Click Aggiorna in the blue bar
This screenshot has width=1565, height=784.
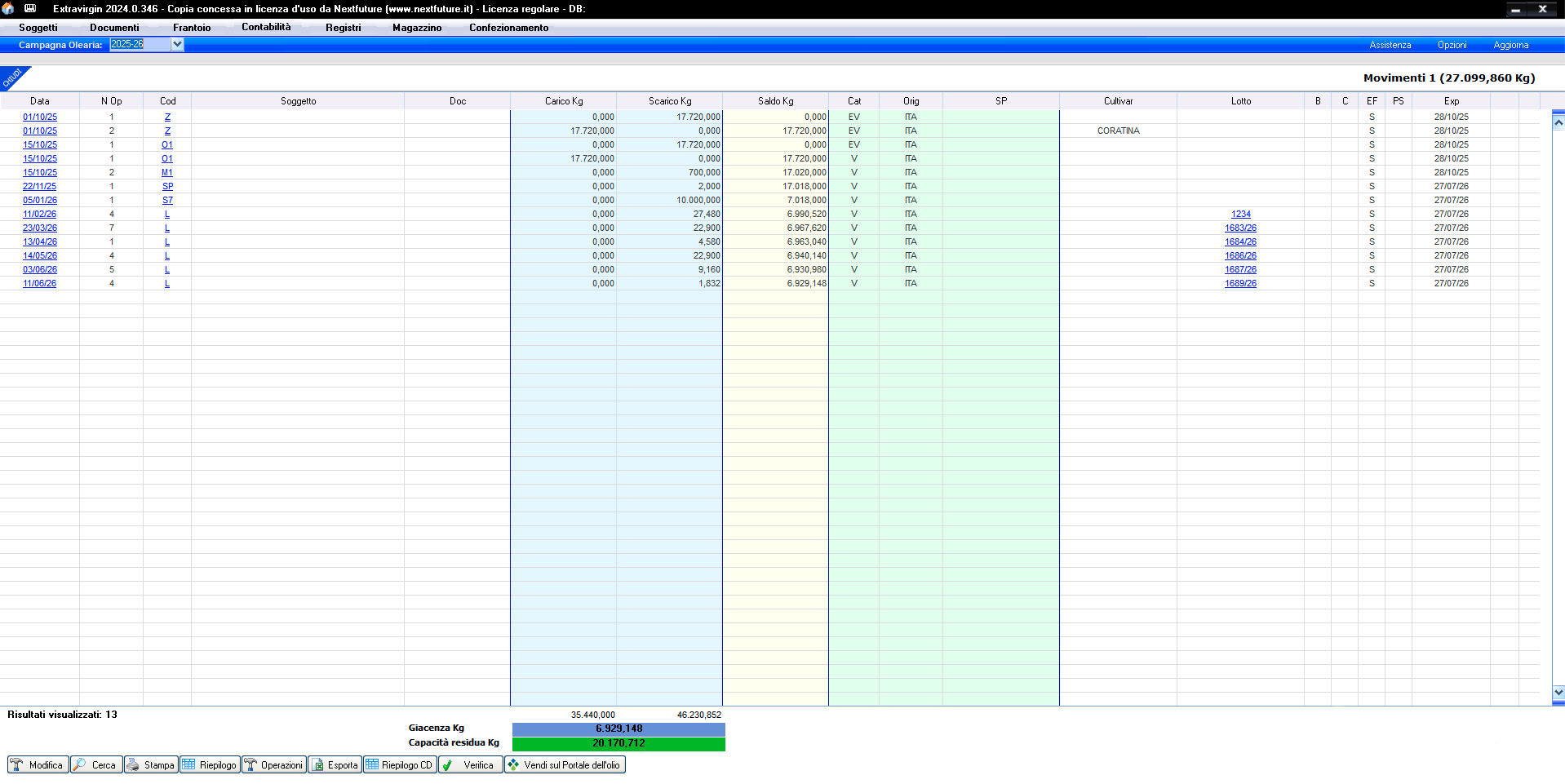coord(1510,45)
